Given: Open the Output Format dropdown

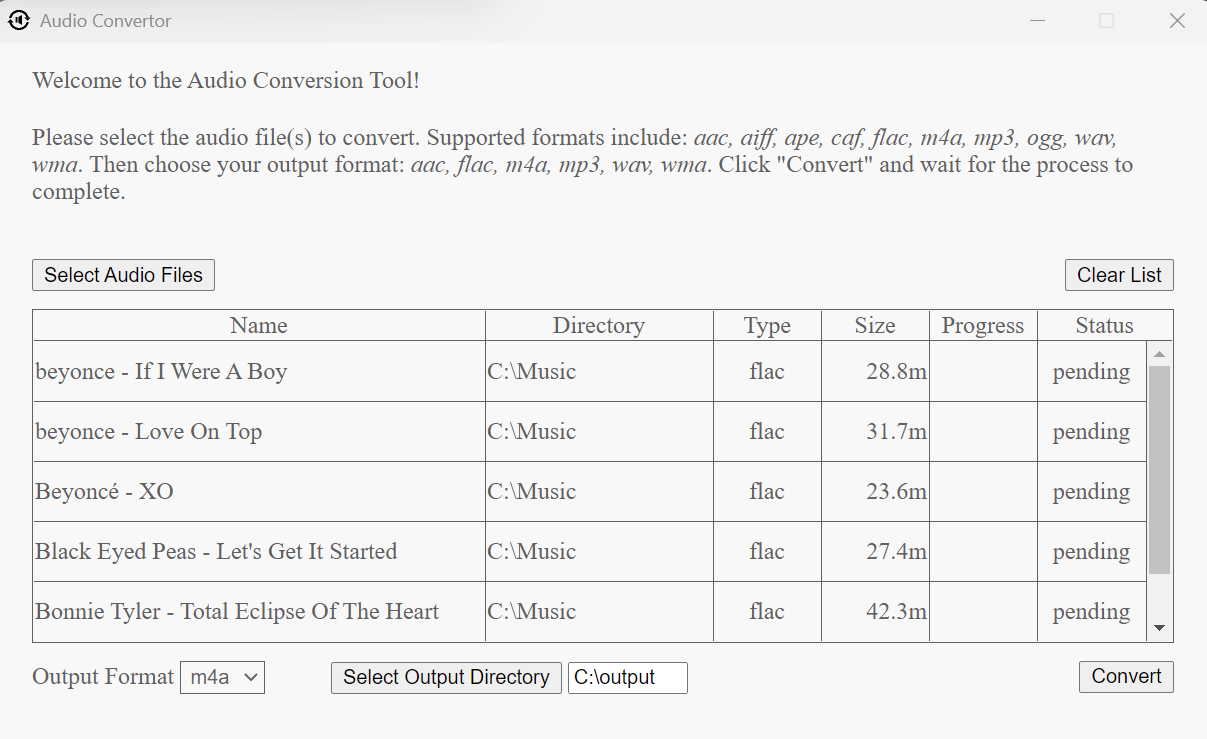Looking at the screenshot, I should click(222, 677).
